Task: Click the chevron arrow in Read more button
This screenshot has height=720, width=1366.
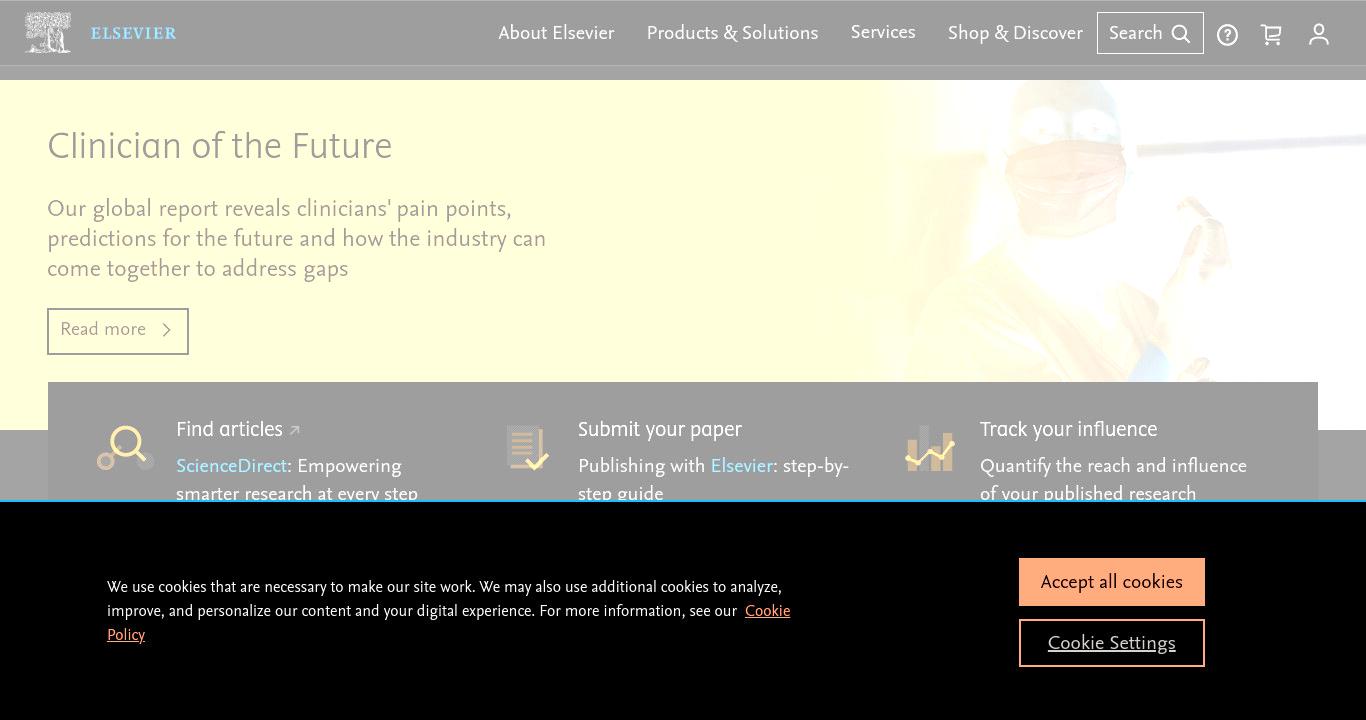Action: (x=167, y=330)
